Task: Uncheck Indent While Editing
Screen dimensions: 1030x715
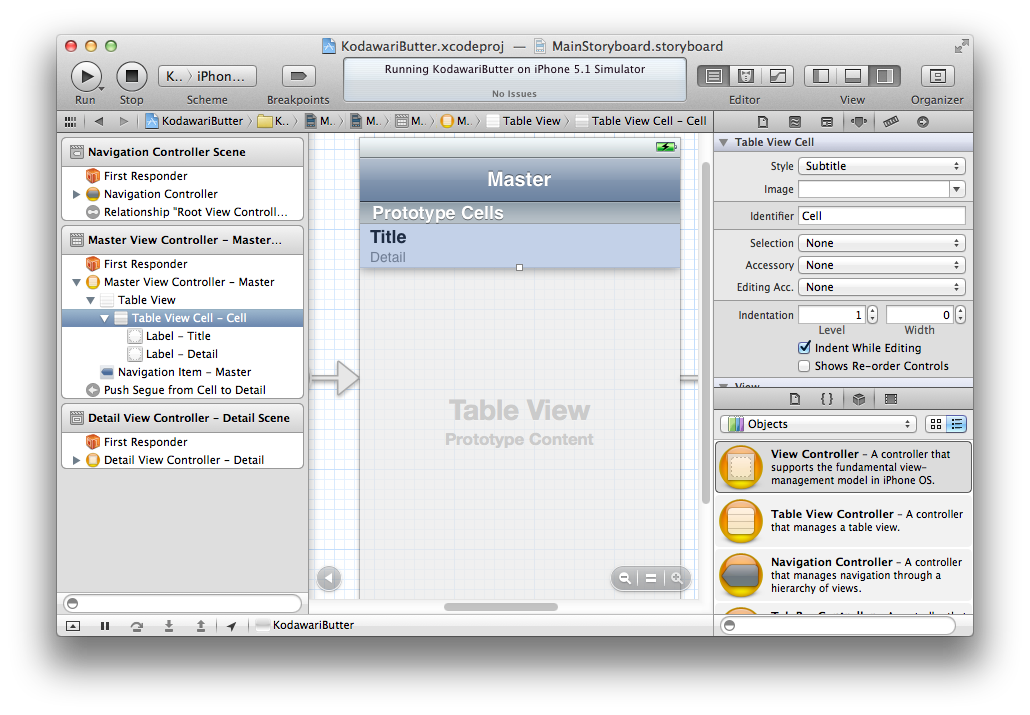Action: coord(804,348)
